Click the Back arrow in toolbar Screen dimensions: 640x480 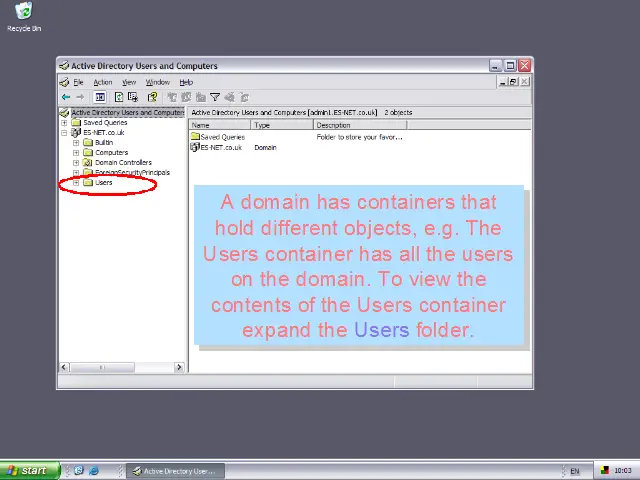click(66, 97)
